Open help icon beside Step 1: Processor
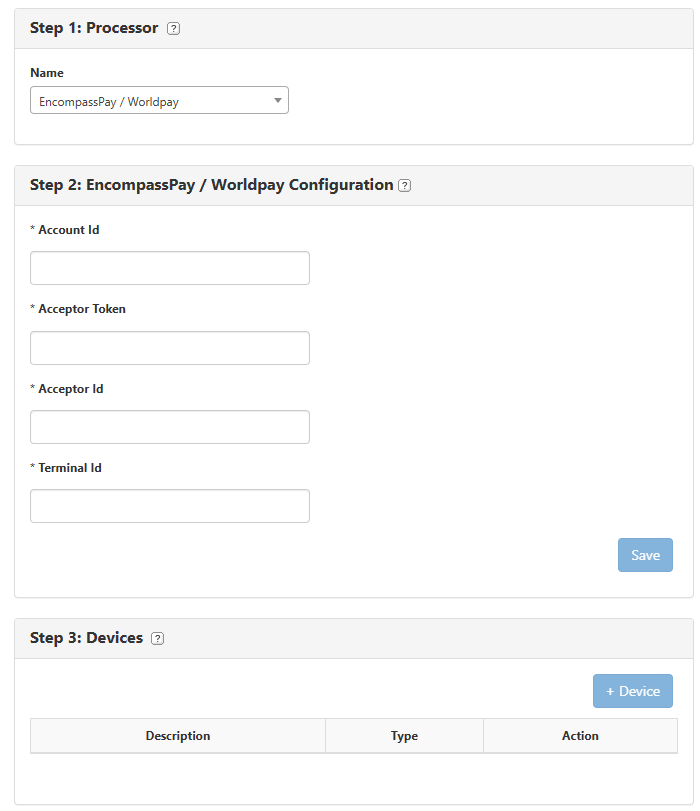The height and width of the screenshot is (811, 700). (174, 29)
